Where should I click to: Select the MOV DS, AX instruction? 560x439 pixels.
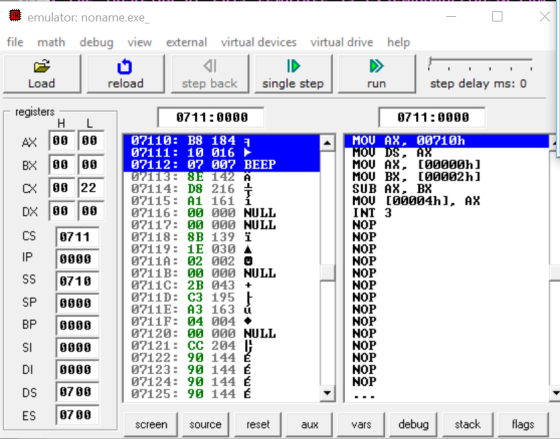[x=446, y=153]
